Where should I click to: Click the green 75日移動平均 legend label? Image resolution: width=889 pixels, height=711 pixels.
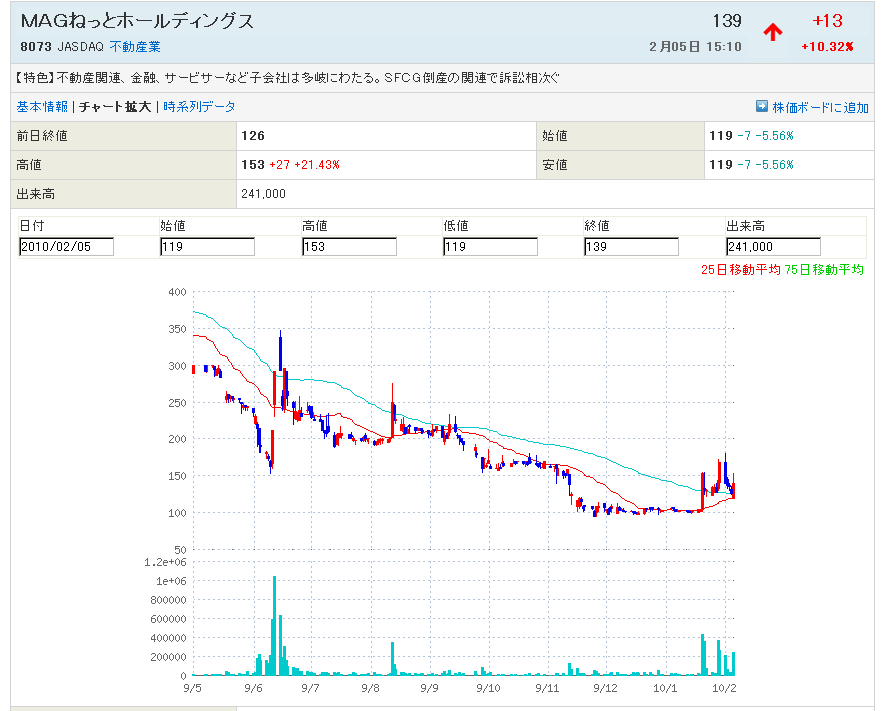coord(825,269)
